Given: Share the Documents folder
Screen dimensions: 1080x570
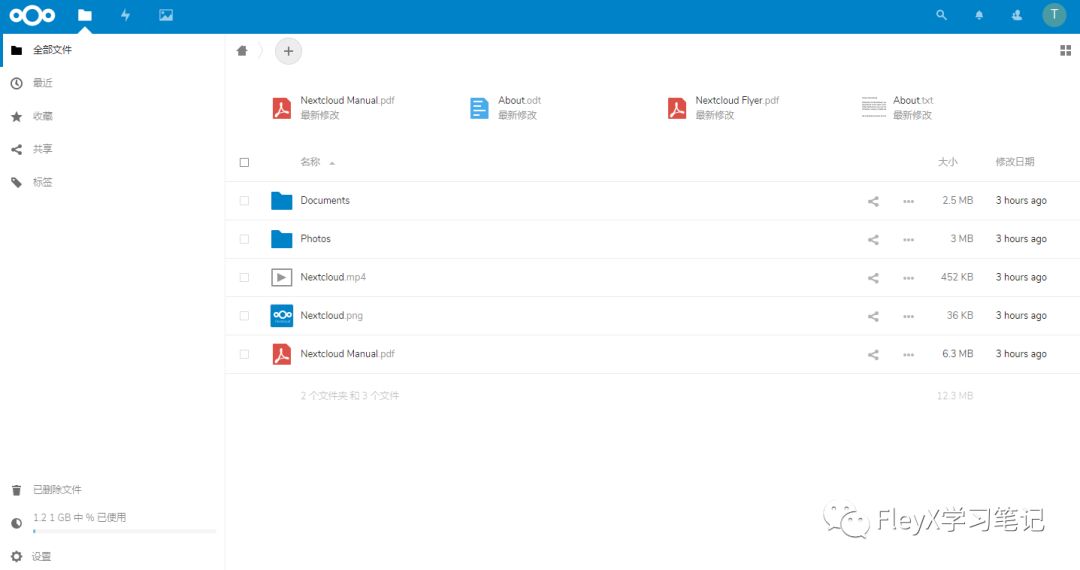Looking at the screenshot, I should coord(873,201).
